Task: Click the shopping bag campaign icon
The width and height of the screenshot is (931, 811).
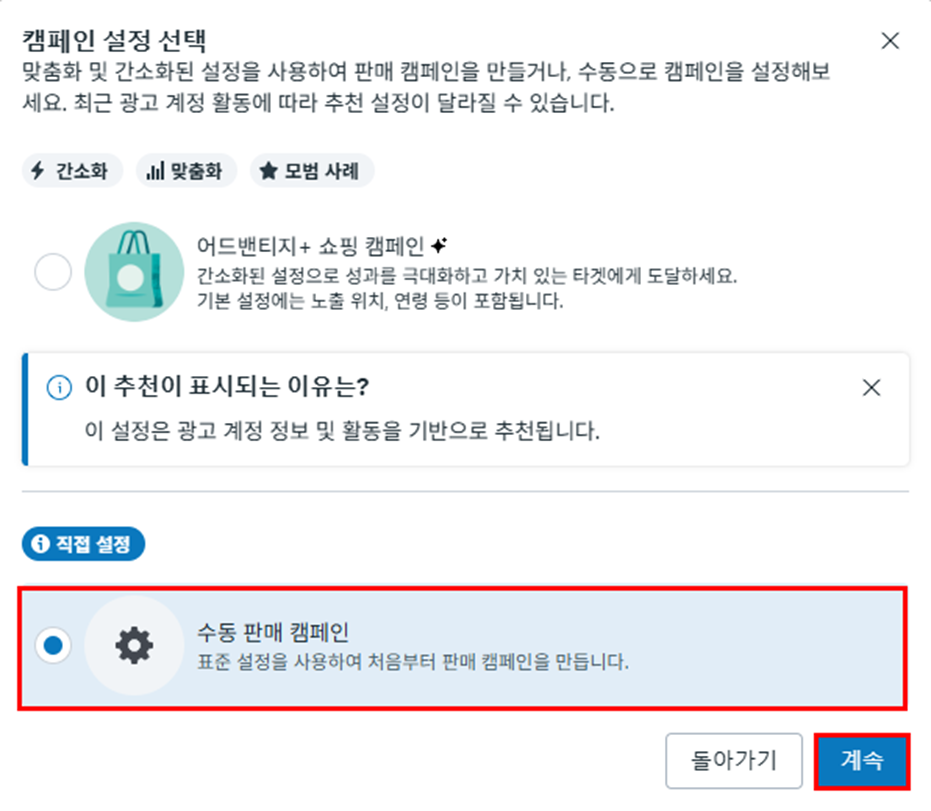Action: [134, 272]
